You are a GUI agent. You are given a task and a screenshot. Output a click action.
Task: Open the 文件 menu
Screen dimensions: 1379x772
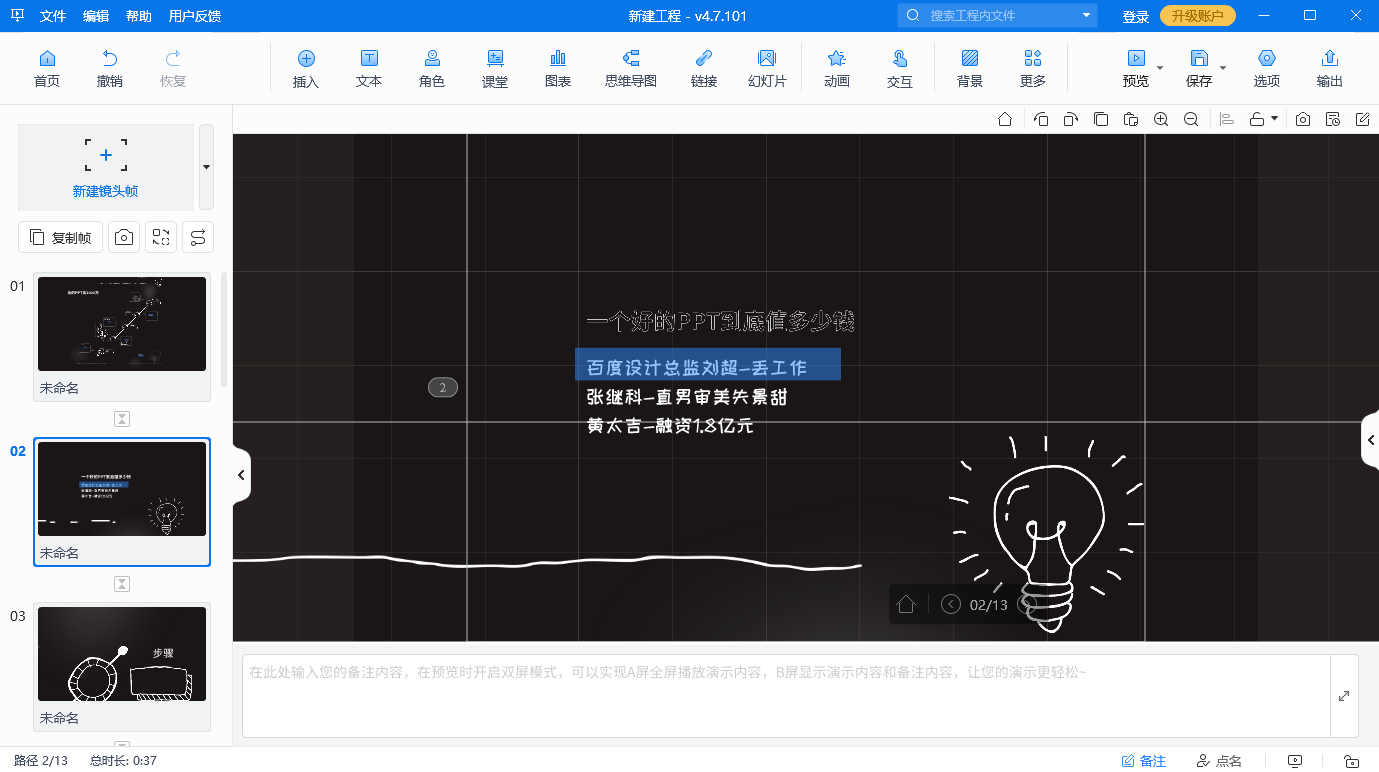pyautogui.click(x=53, y=16)
